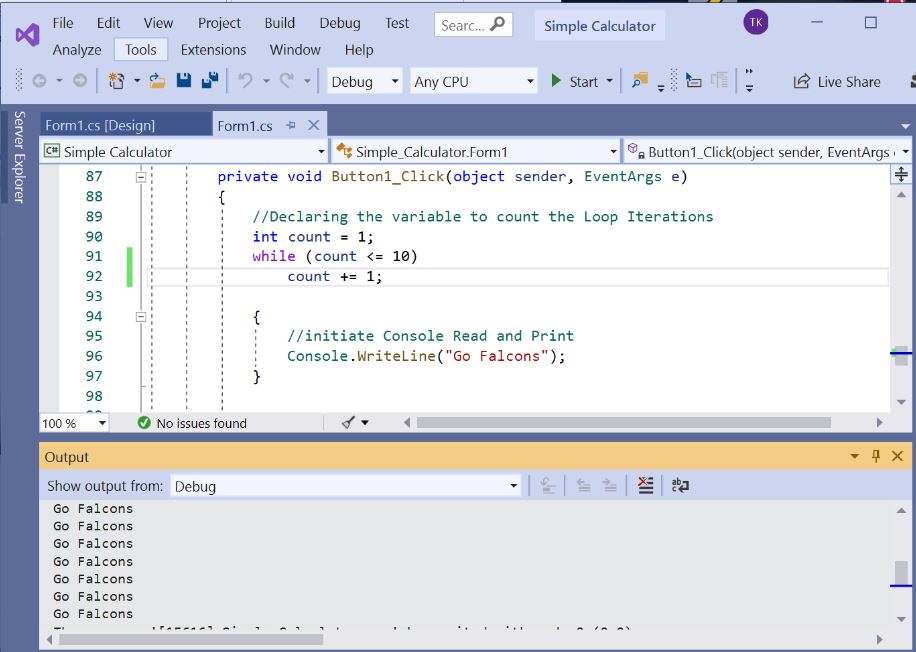Open the Any CPU platform dropdown
The width and height of the screenshot is (916, 652).
point(475,82)
